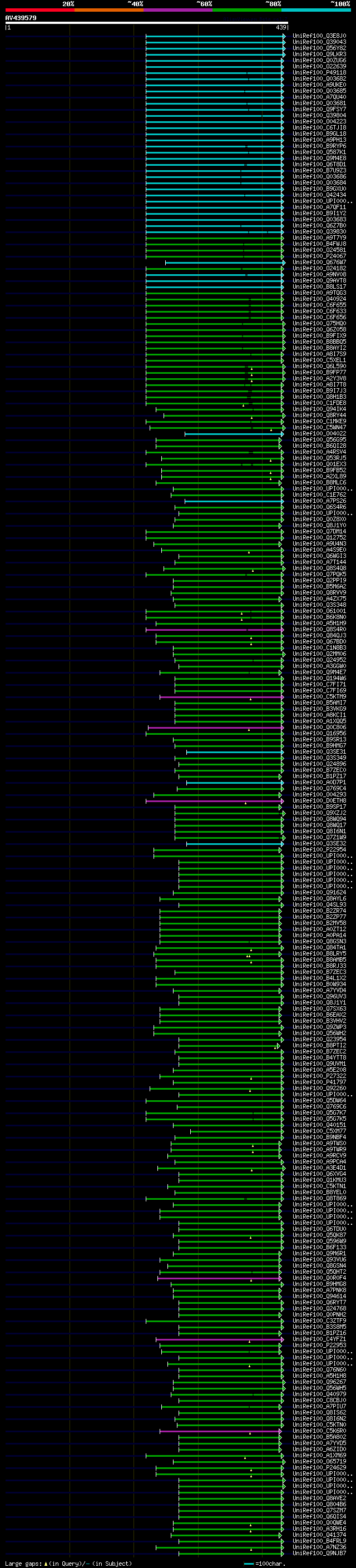Select hit label UniRef100_Q6Z7B0
The image size is (356, 1568).
(x=319, y=226)
